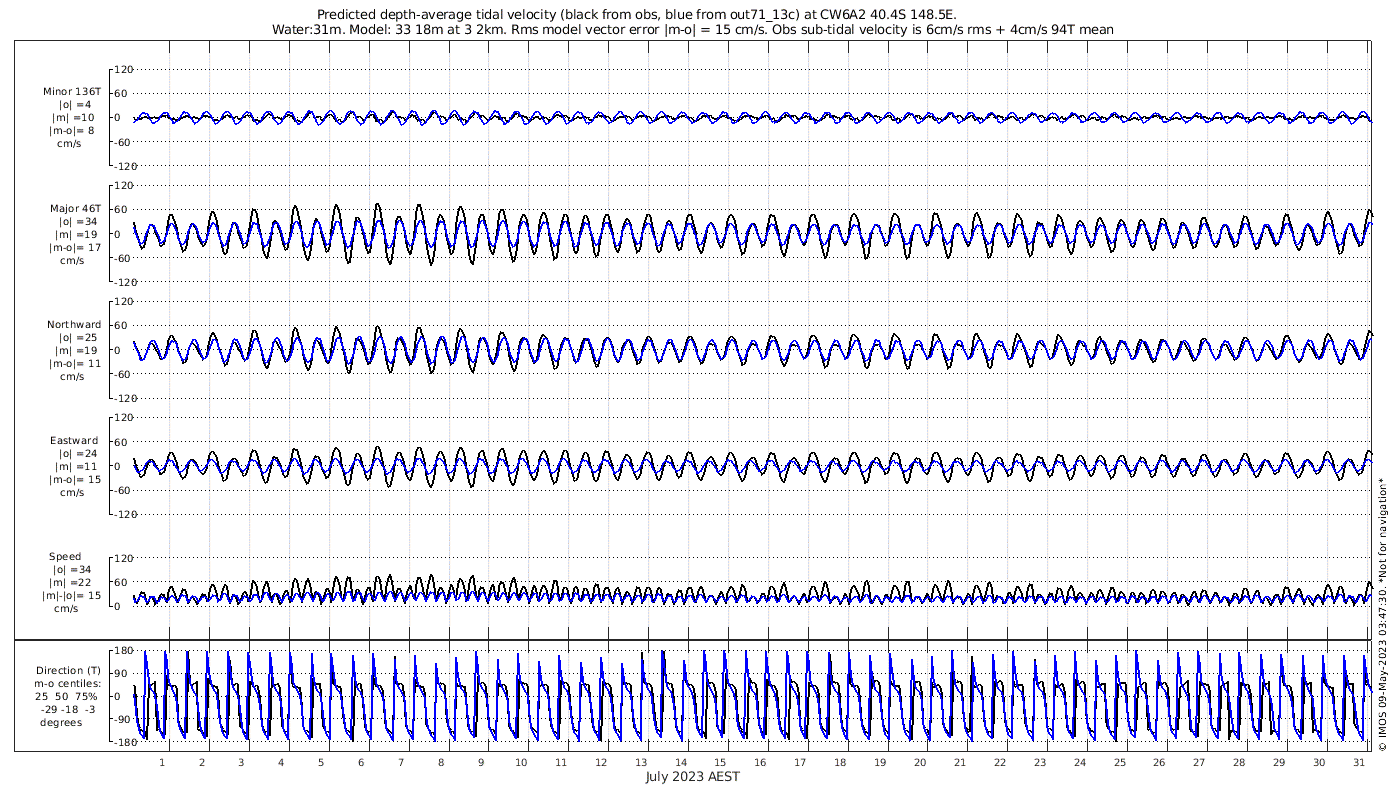The height and width of the screenshot is (800, 1400).
Task: Click day 31 on the x-axis
Action: coord(1359,762)
